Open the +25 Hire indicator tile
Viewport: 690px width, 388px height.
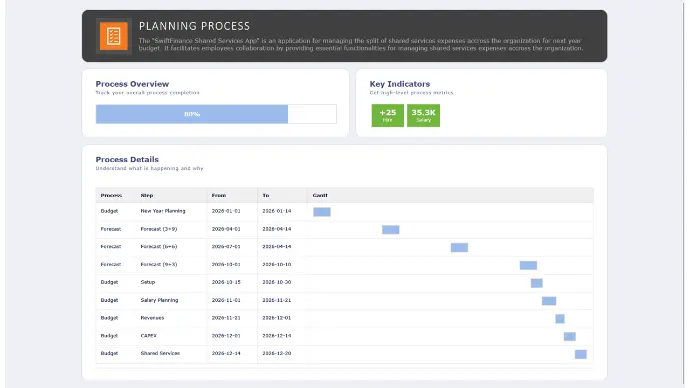coord(387,115)
